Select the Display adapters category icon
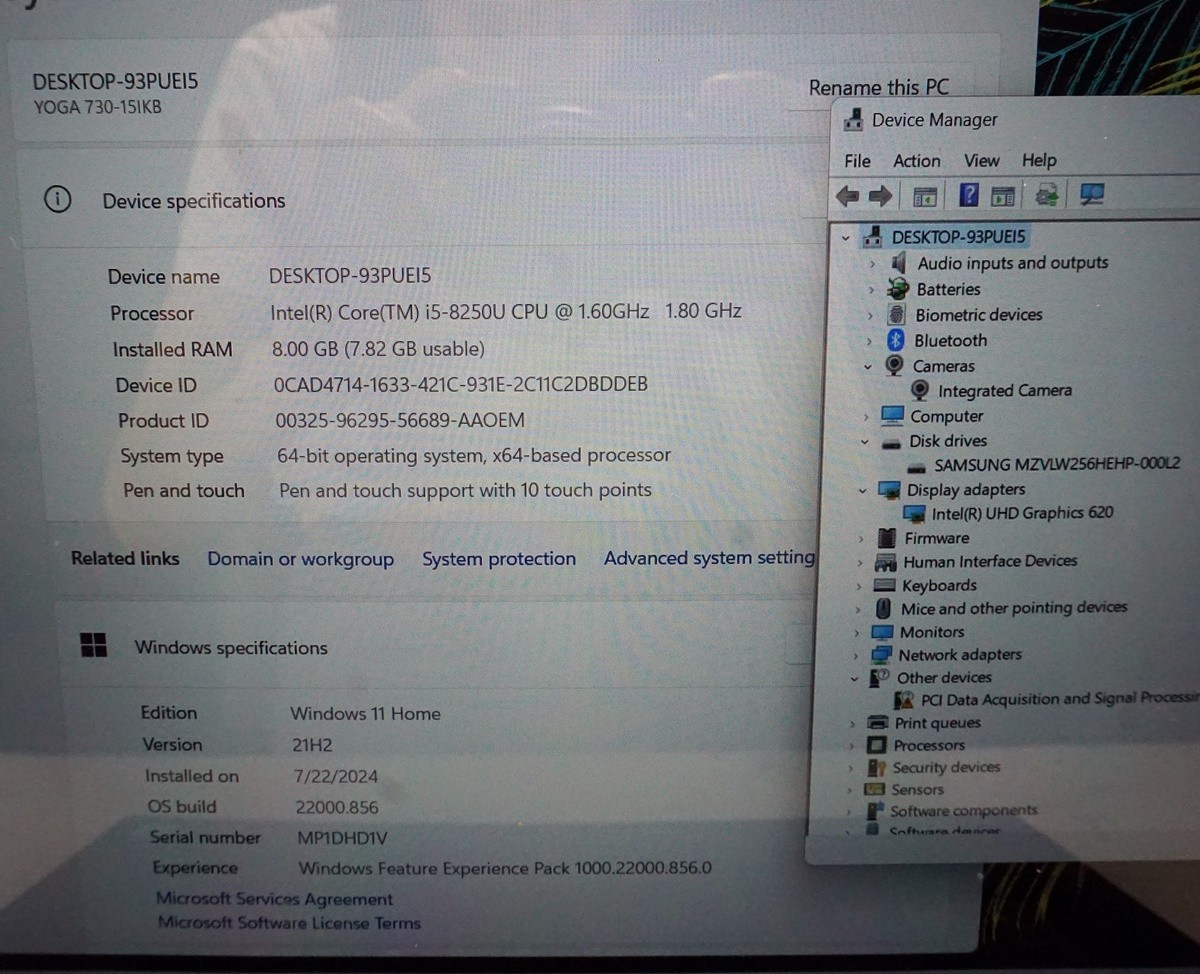Viewport: 1200px width, 974px height. pos(889,490)
